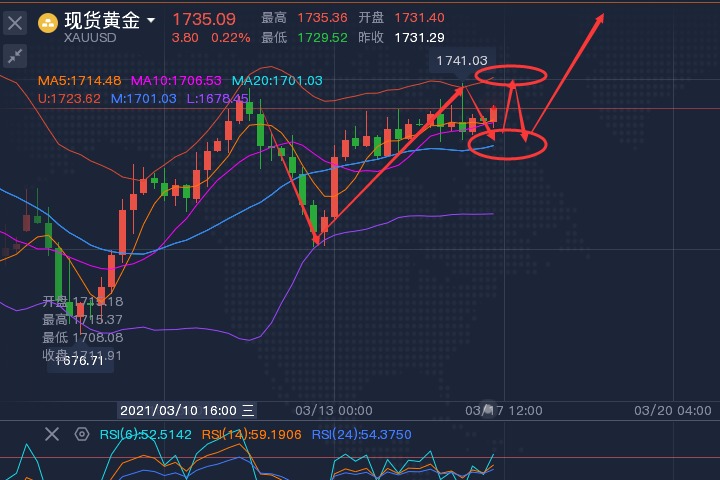Viewport: 720px width, 480px height.
Task: Open the 现货黄金 symbol dropdown arrow
Action: coord(151,21)
